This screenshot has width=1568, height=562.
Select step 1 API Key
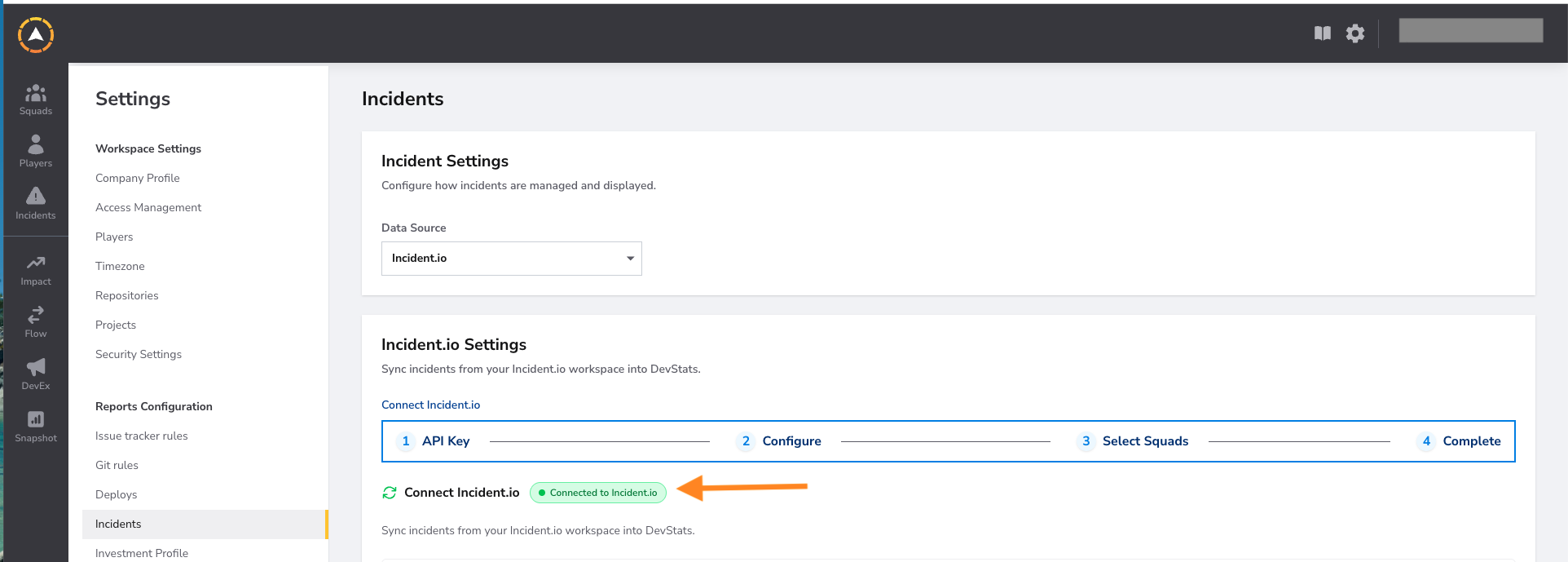(433, 441)
